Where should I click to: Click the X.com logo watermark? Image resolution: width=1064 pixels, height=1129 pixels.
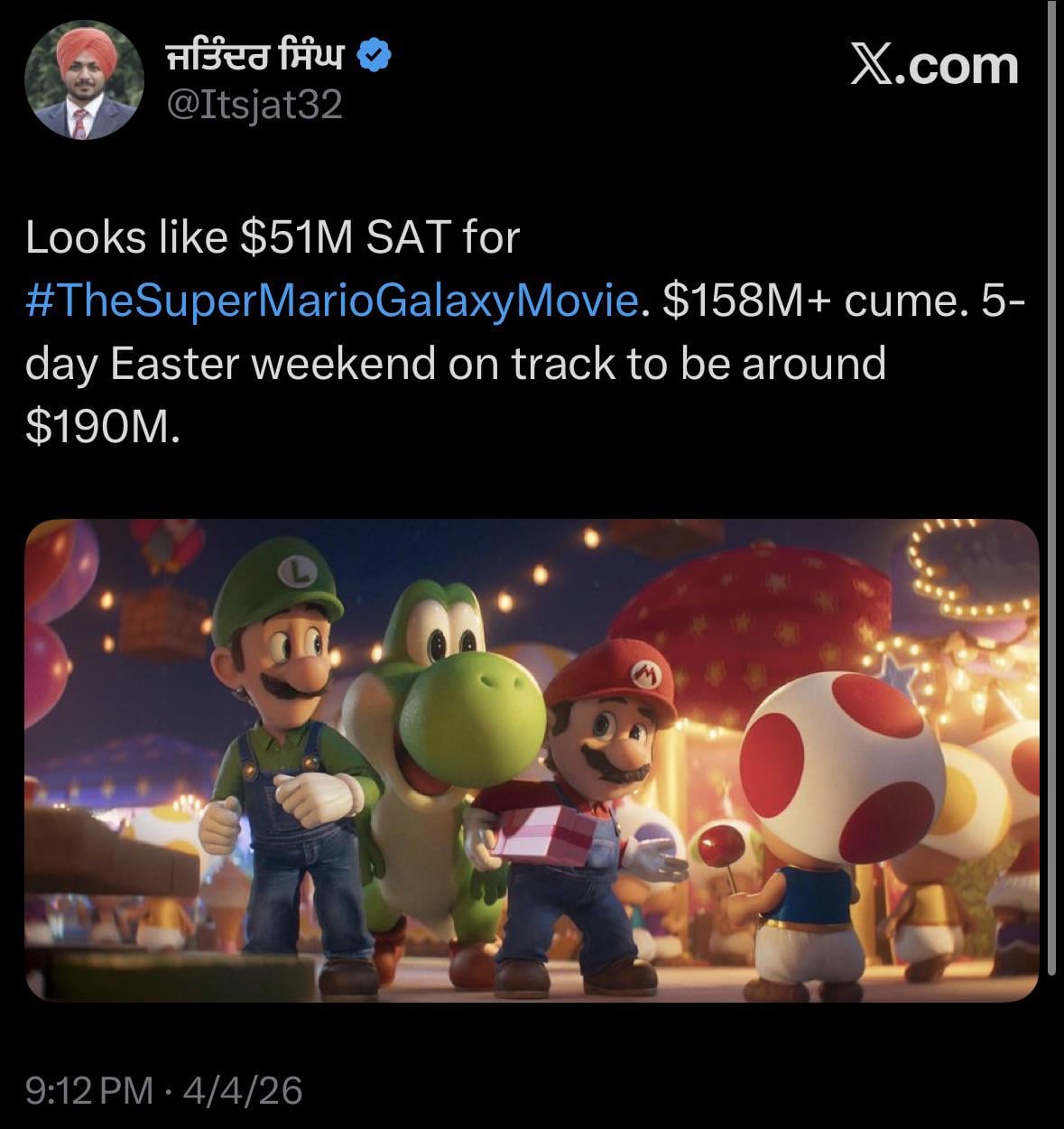[x=934, y=65]
